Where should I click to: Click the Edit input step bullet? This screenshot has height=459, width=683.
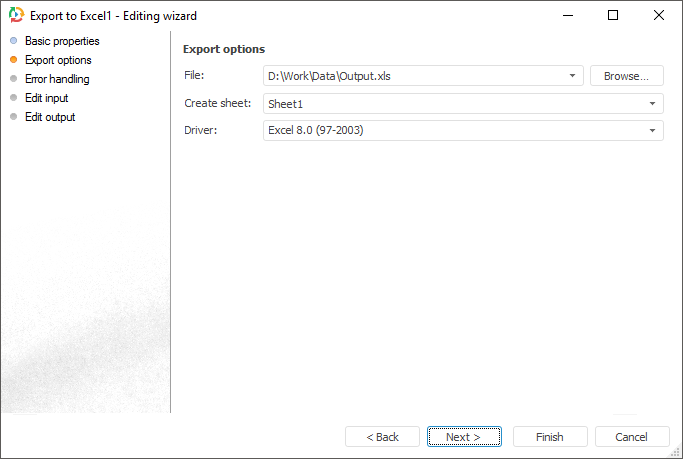click(x=13, y=98)
